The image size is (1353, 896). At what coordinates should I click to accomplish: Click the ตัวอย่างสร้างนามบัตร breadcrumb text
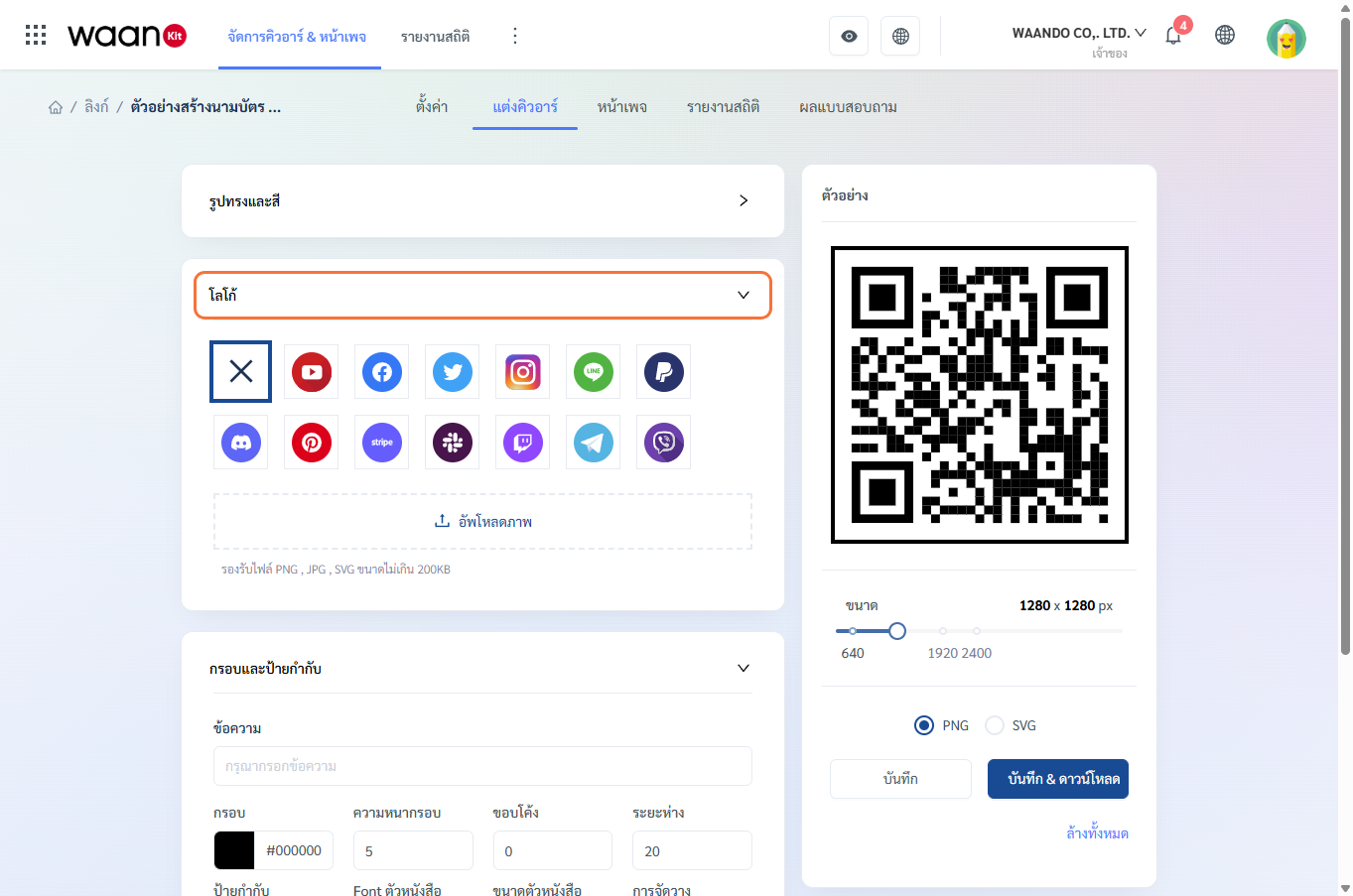(205, 106)
